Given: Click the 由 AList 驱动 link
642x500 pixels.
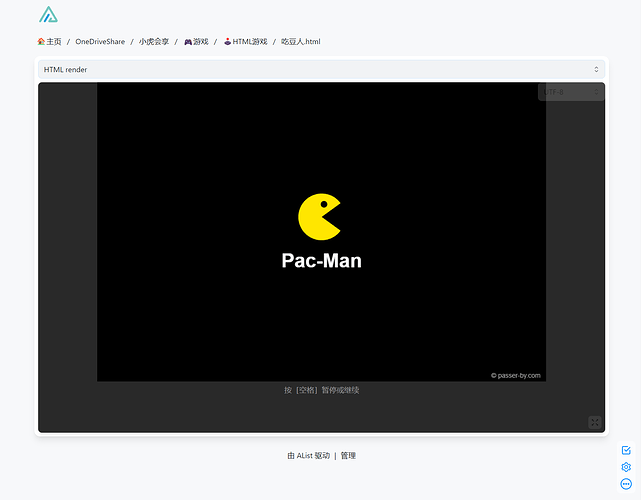Looking at the screenshot, I should click(x=308, y=455).
